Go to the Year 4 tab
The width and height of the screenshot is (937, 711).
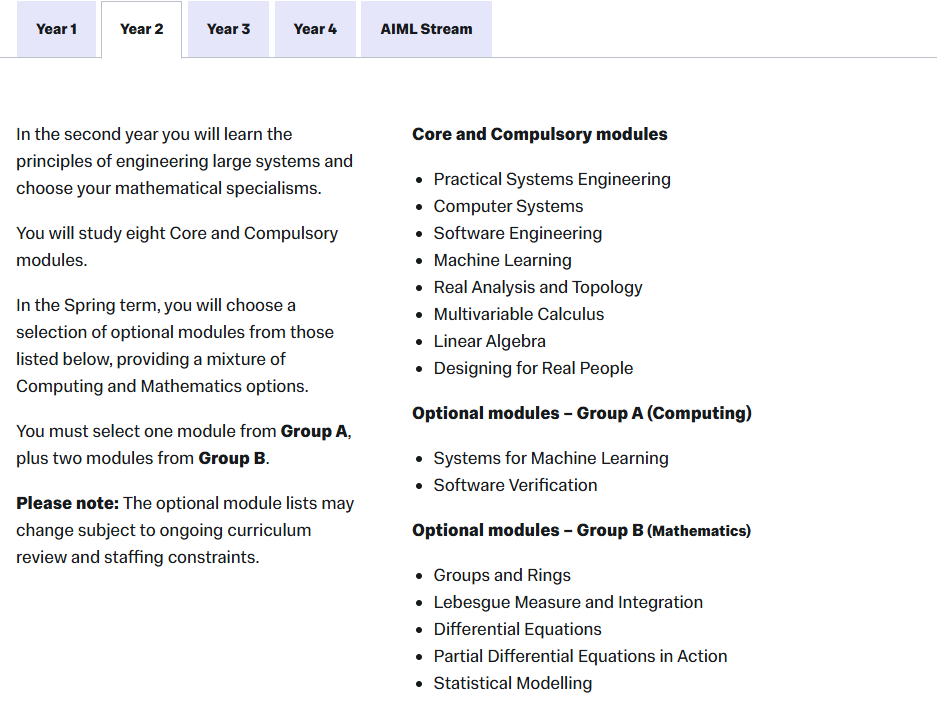click(315, 29)
